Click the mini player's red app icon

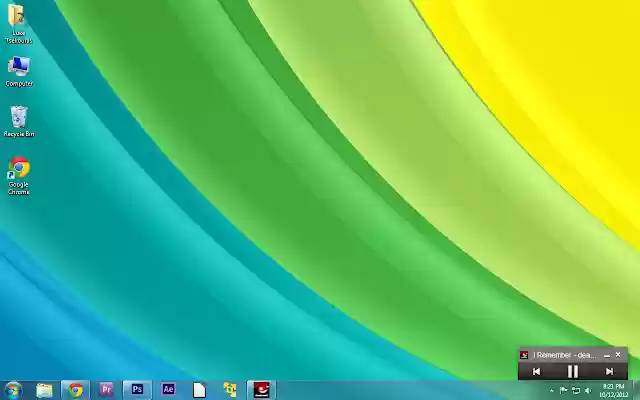pos(524,355)
